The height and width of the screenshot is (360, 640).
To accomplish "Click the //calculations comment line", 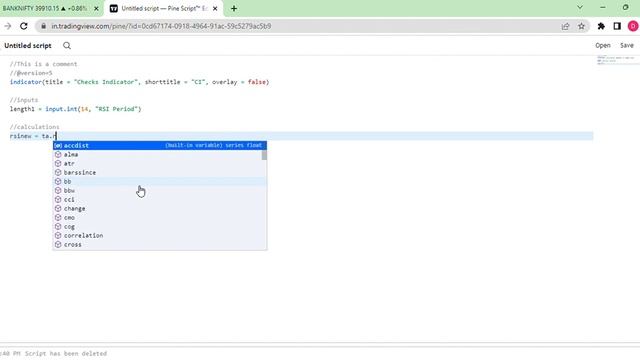I will [x=35, y=127].
